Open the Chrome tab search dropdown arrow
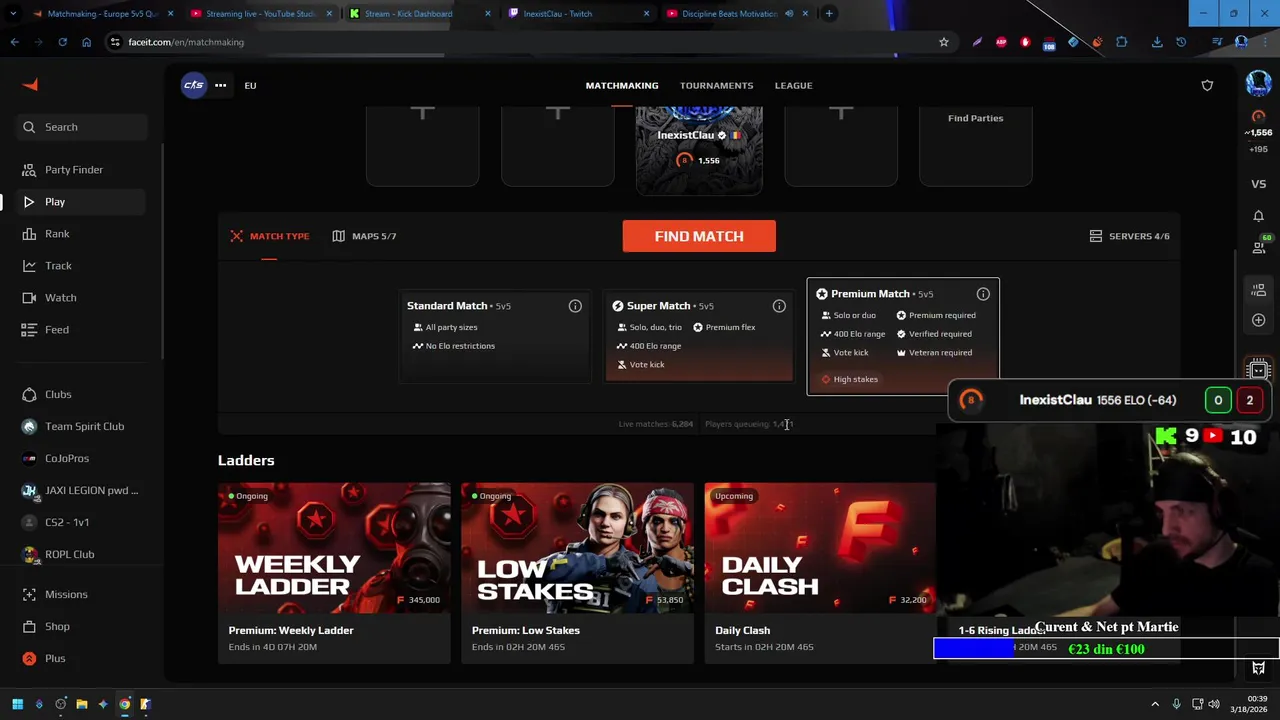The width and height of the screenshot is (1280, 720). (13, 14)
